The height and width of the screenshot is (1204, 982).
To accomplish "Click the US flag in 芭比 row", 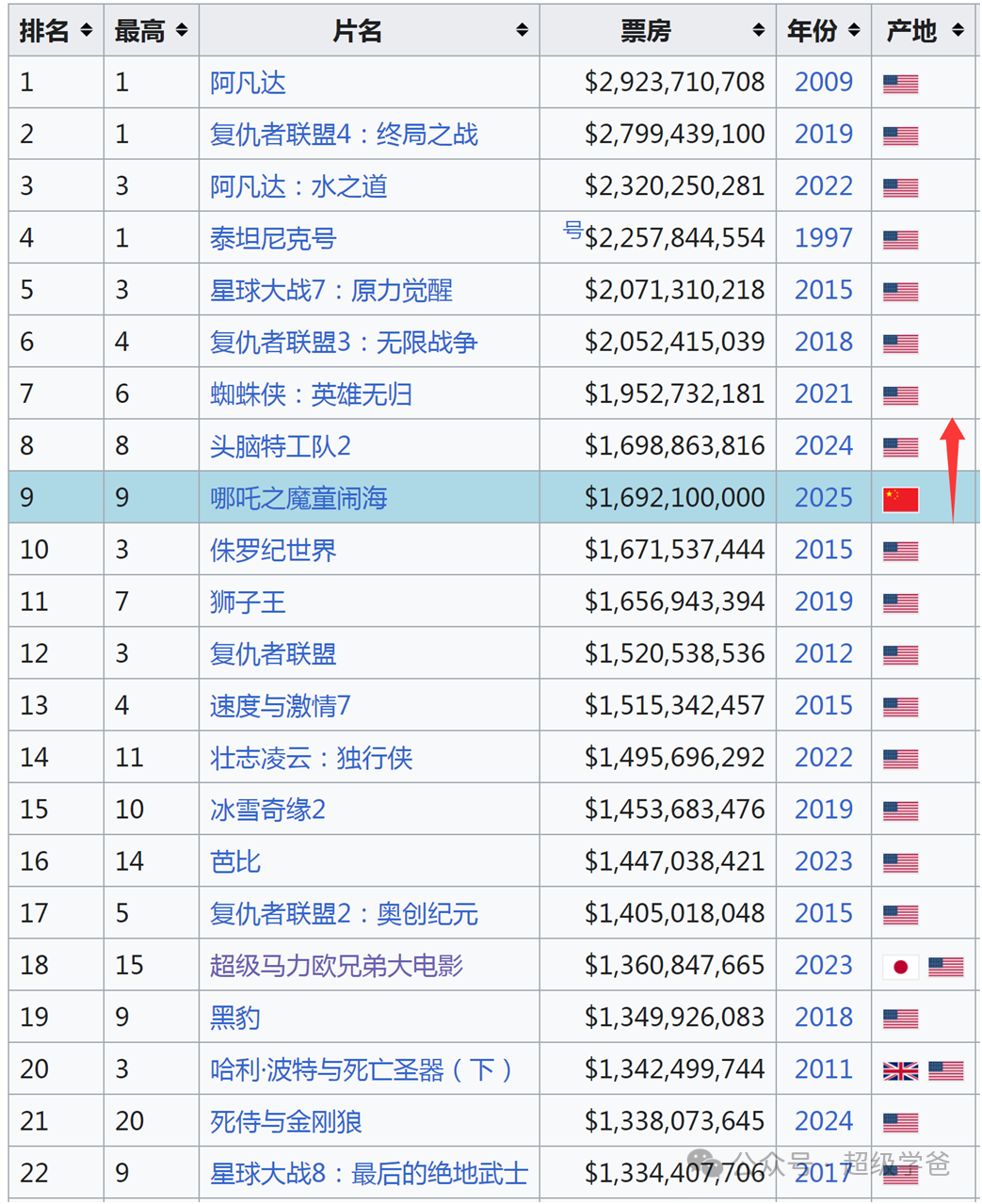I will tap(901, 863).
